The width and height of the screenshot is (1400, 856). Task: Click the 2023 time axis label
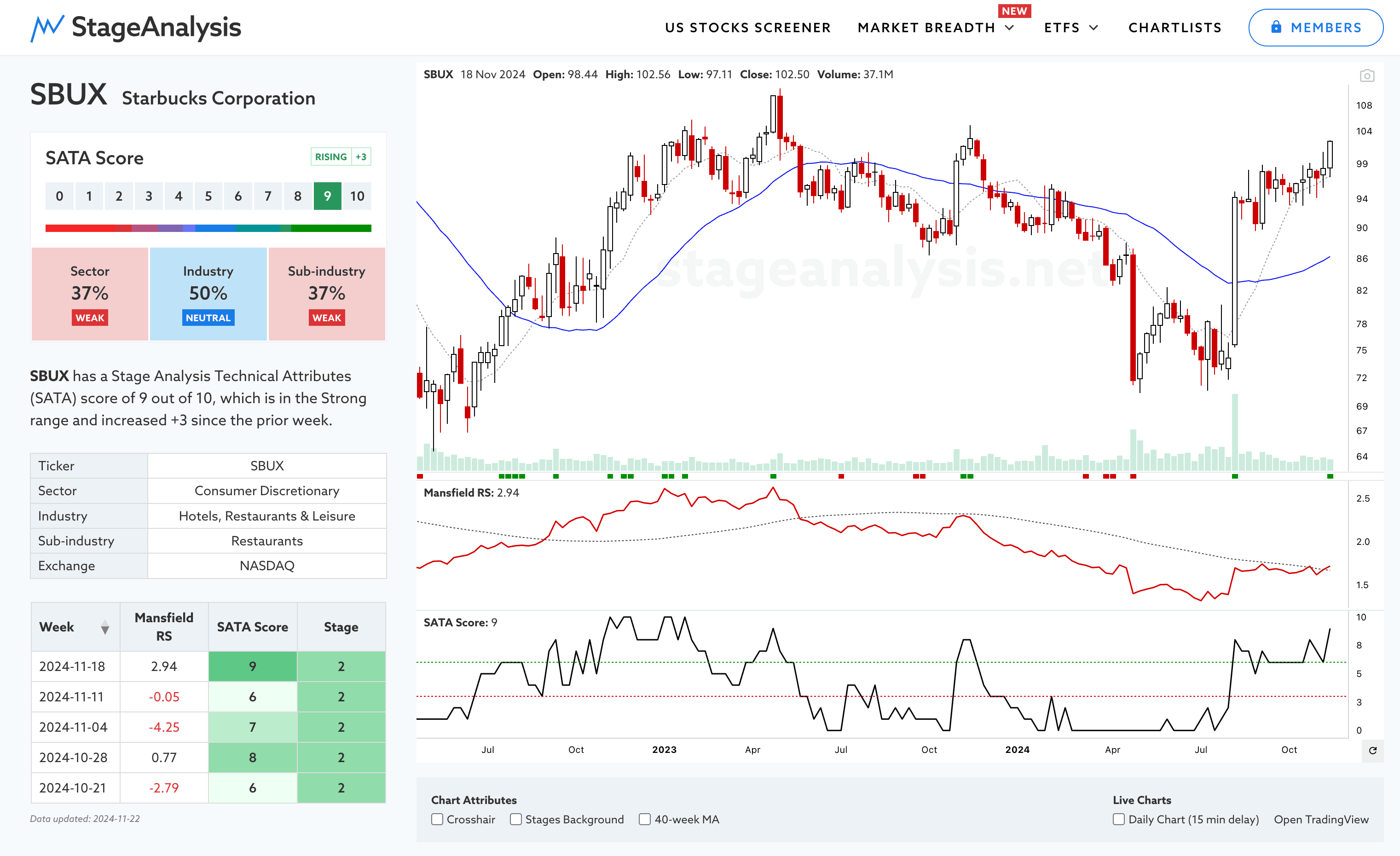click(x=664, y=750)
